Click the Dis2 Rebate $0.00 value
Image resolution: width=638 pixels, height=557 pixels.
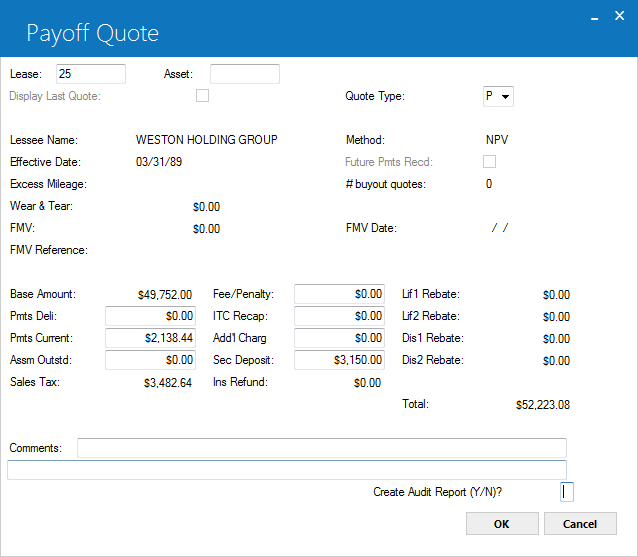point(556,360)
